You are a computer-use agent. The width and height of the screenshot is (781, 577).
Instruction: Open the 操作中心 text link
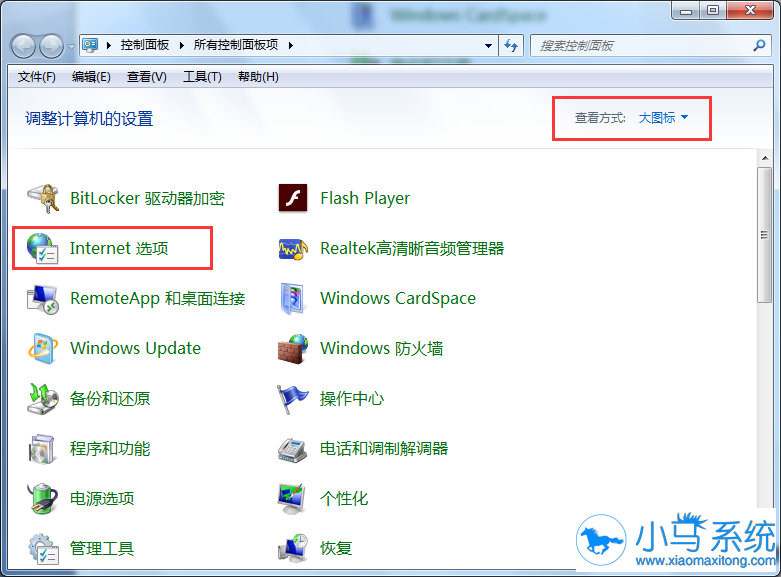[352, 399]
